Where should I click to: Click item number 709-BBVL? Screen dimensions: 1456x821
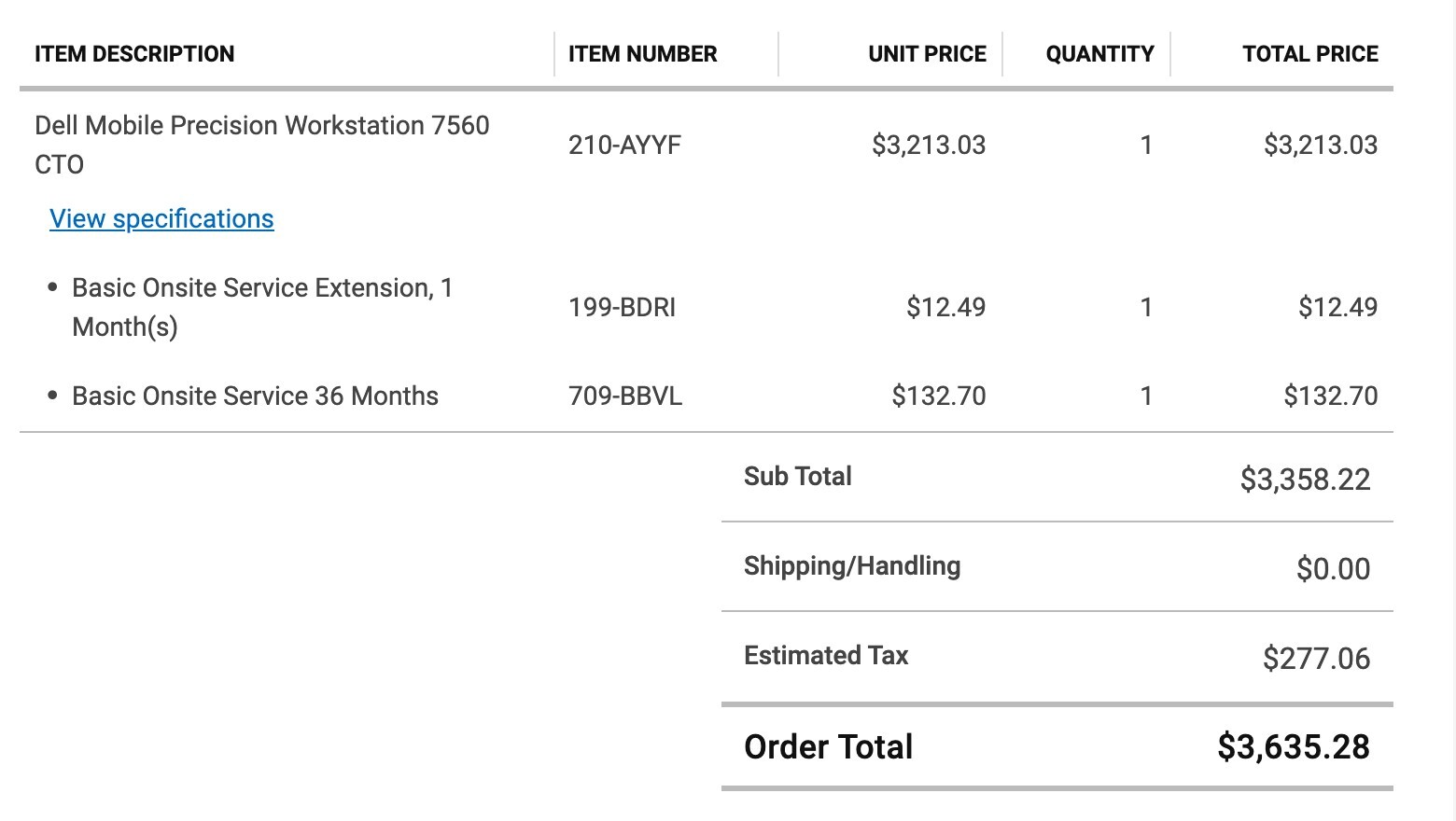click(x=625, y=396)
